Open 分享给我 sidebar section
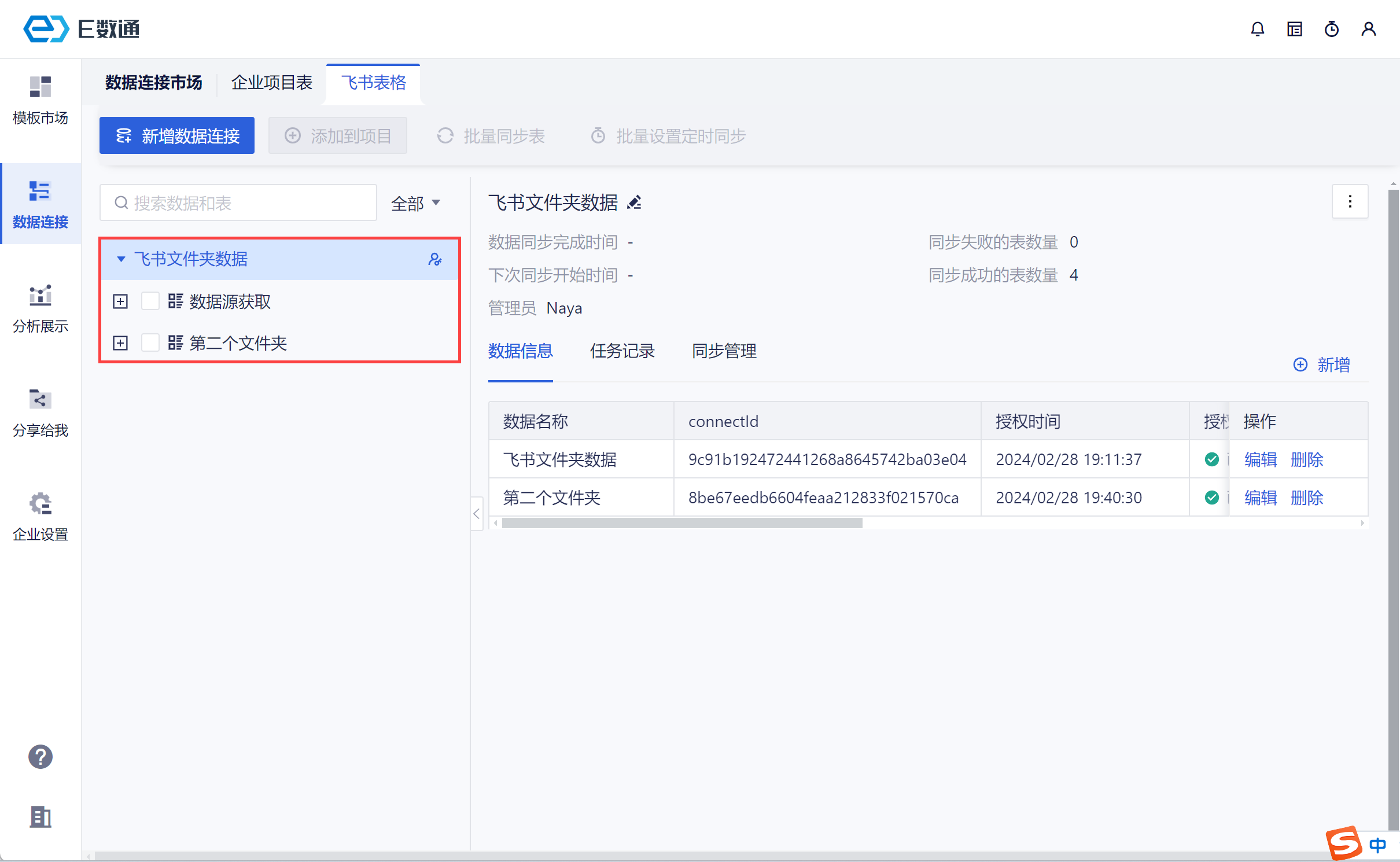 pos(40,412)
